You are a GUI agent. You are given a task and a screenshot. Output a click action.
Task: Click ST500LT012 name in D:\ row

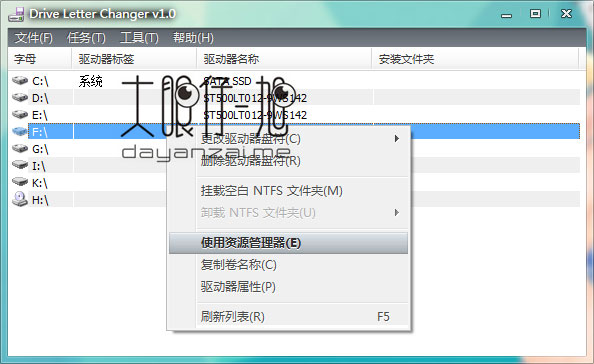click(x=255, y=98)
